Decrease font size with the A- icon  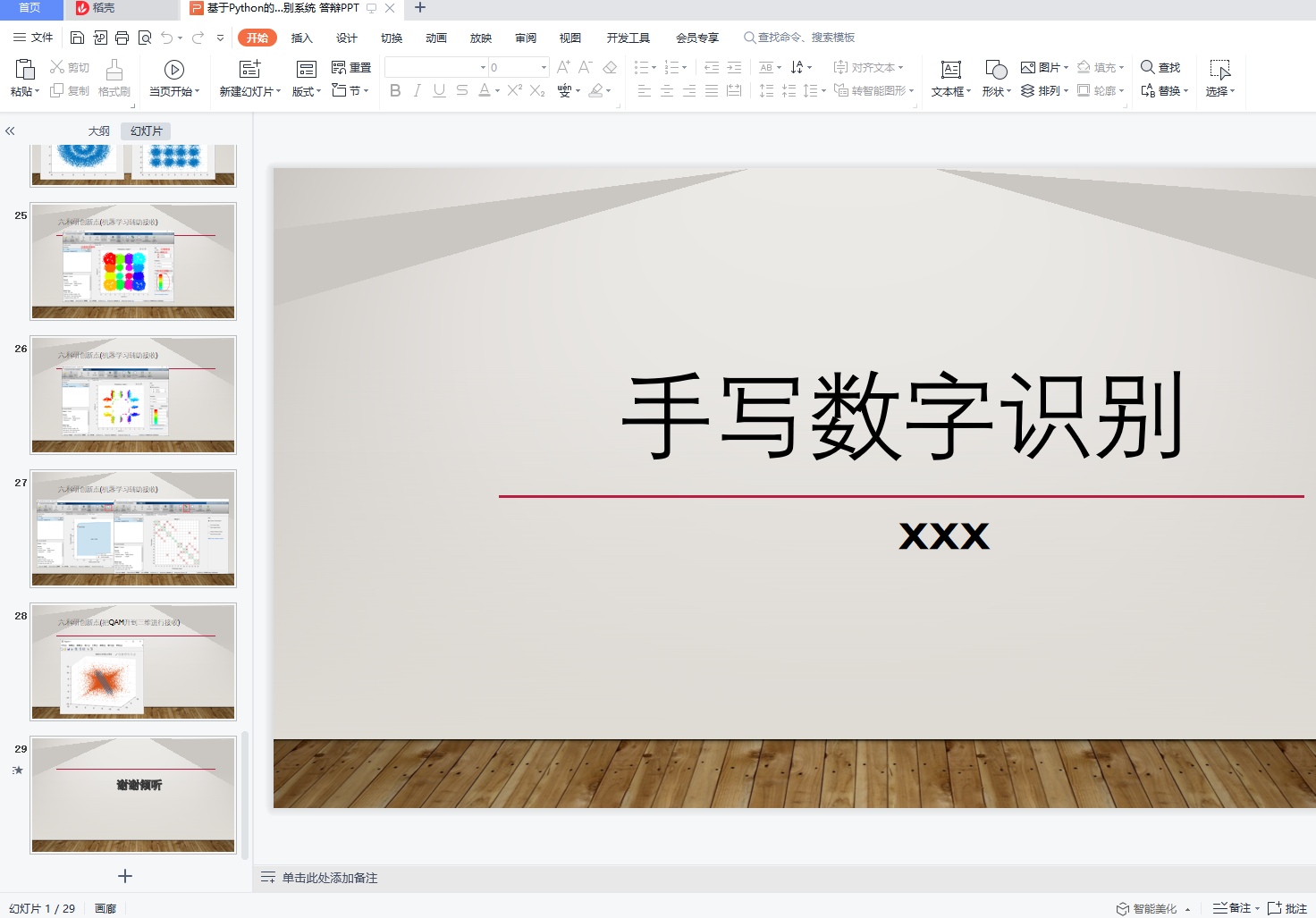(x=586, y=67)
